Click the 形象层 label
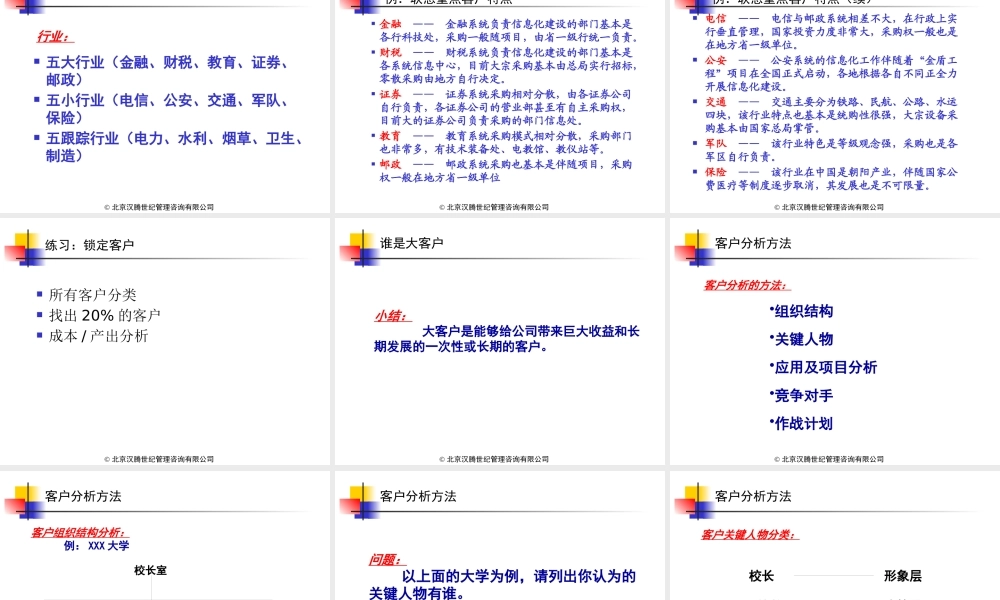The width and height of the screenshot is (1000, 600). [902, 576]
